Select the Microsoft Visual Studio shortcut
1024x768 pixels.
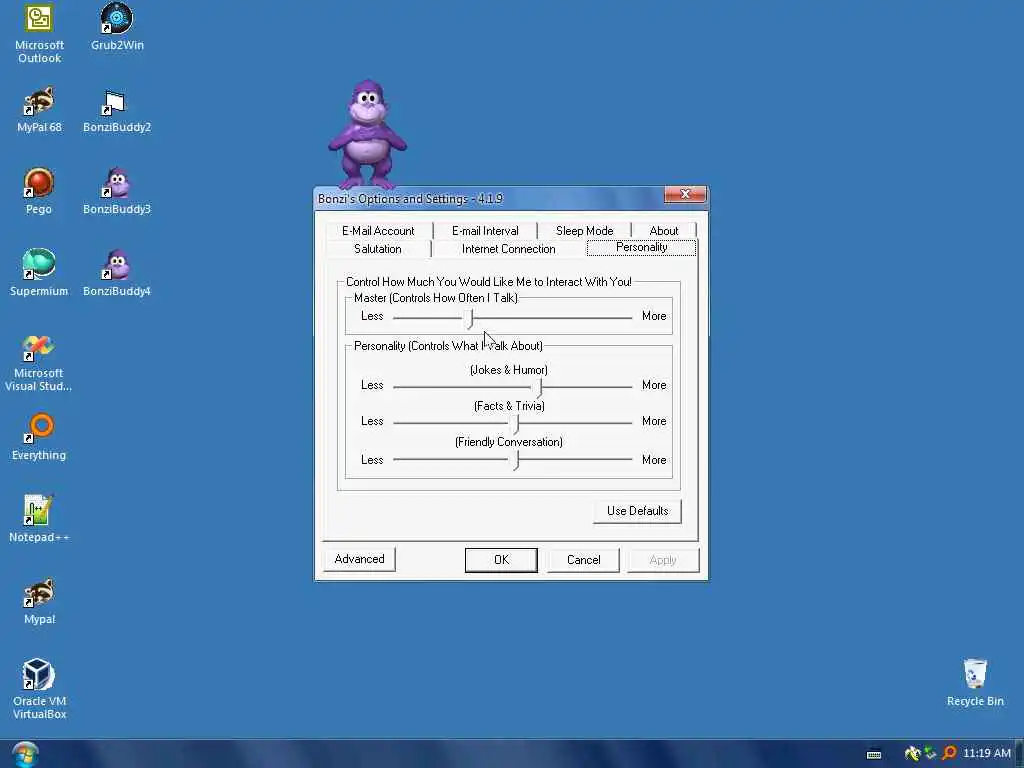(39, 363)
